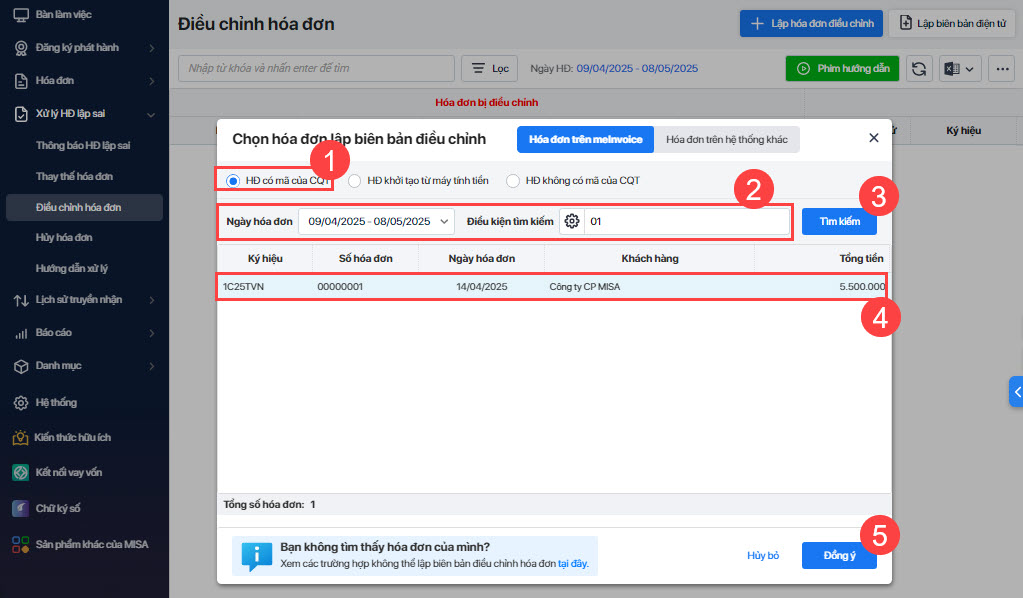Click Lập hóa đơn điều chỉnh button
1023x598 pixels.
tap(811, 23)
